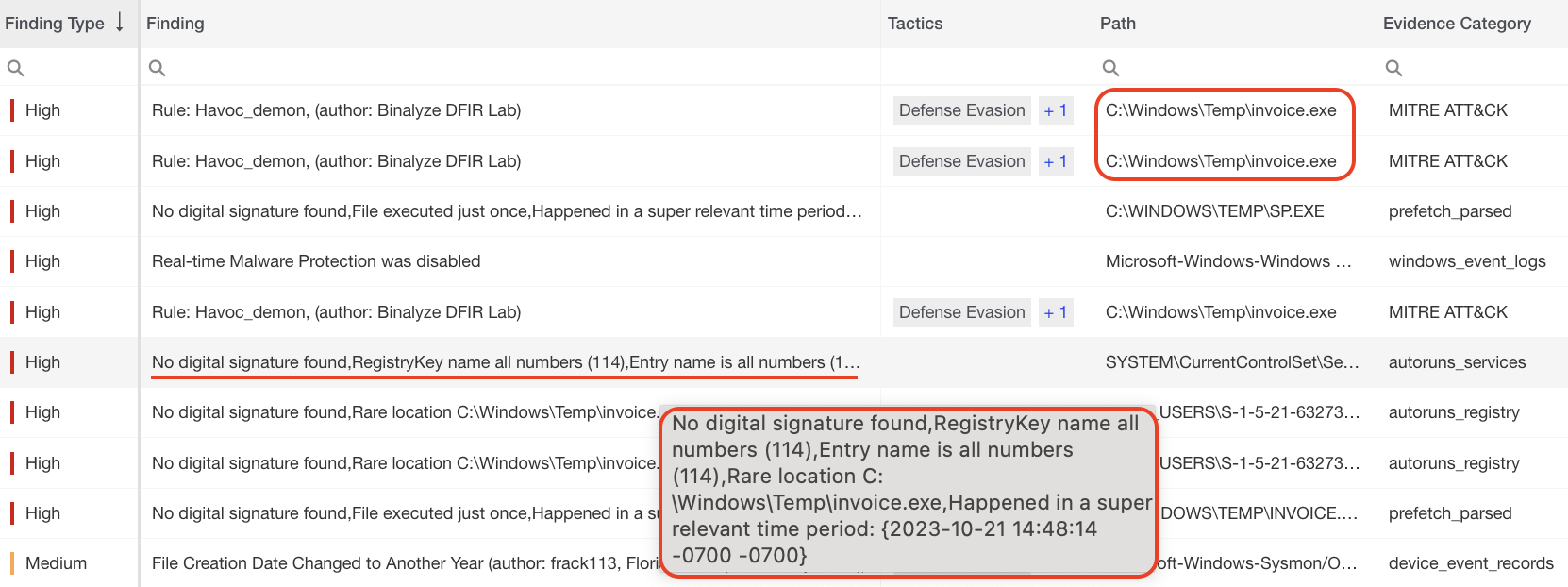Click search icon in Path filter
This screenshot has height=587, width=1568.
click(1111, 68)
